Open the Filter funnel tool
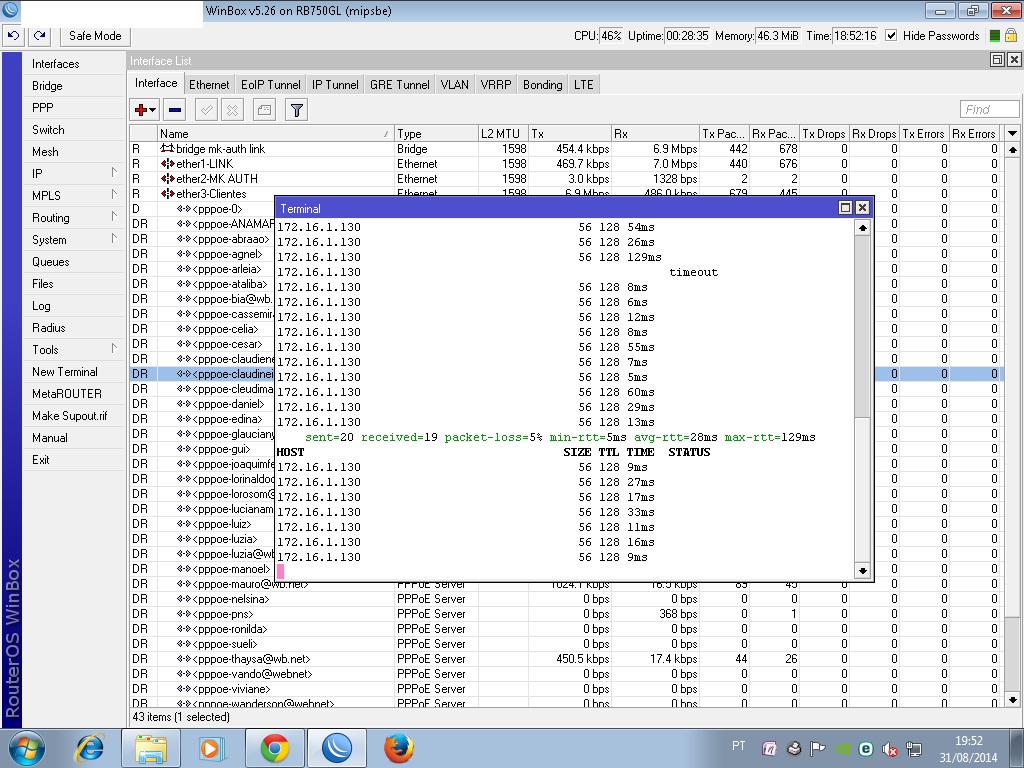The width and height of the screenshot is (1024, 768). pyautogui.click(x=296, y=110)
